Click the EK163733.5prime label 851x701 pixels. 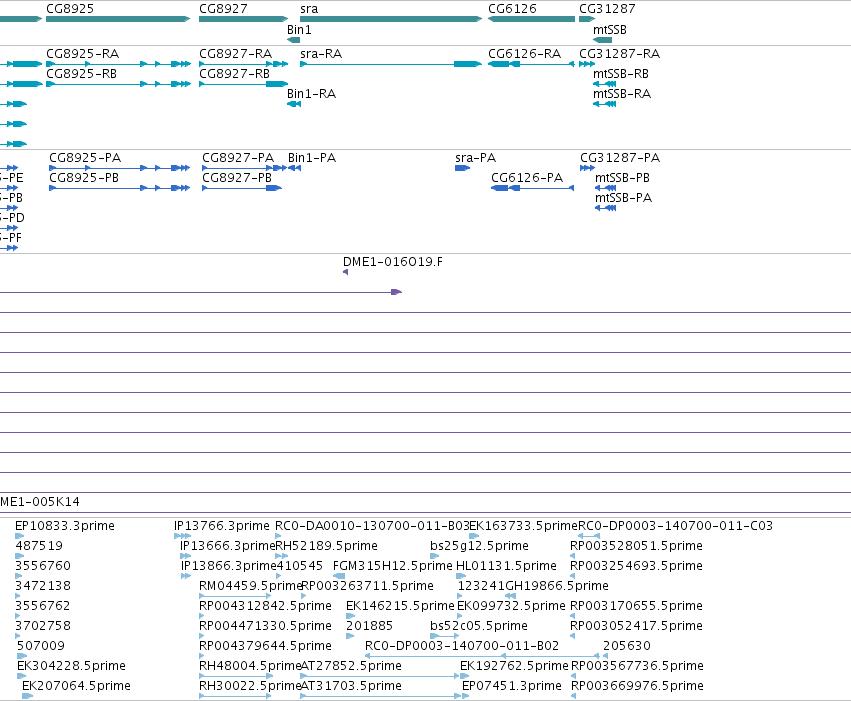coord(524,526)
